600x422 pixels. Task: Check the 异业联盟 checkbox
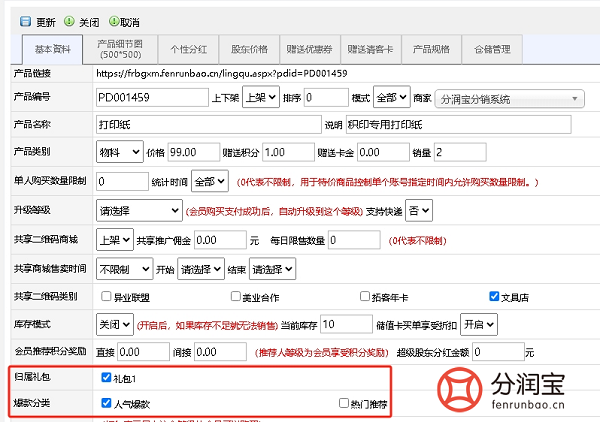pyautogui.click(x=106, y=296)
